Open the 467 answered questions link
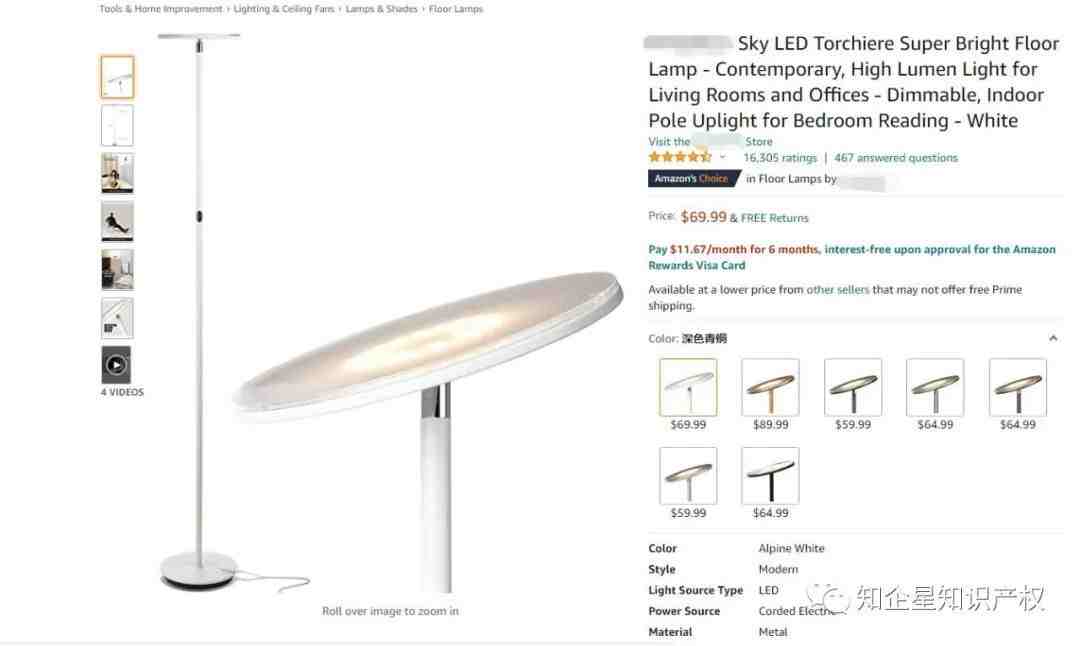Screen dimensions: 1080x646 click(x=895, y=158)
